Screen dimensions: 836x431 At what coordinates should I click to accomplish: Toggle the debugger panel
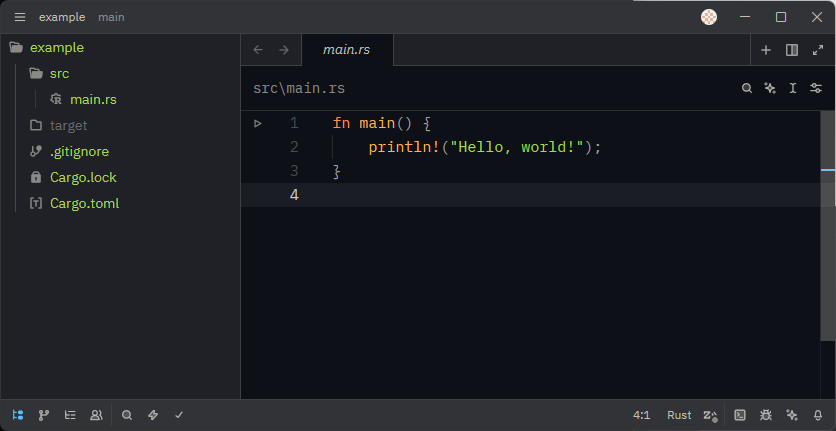[x=766, y=415]
